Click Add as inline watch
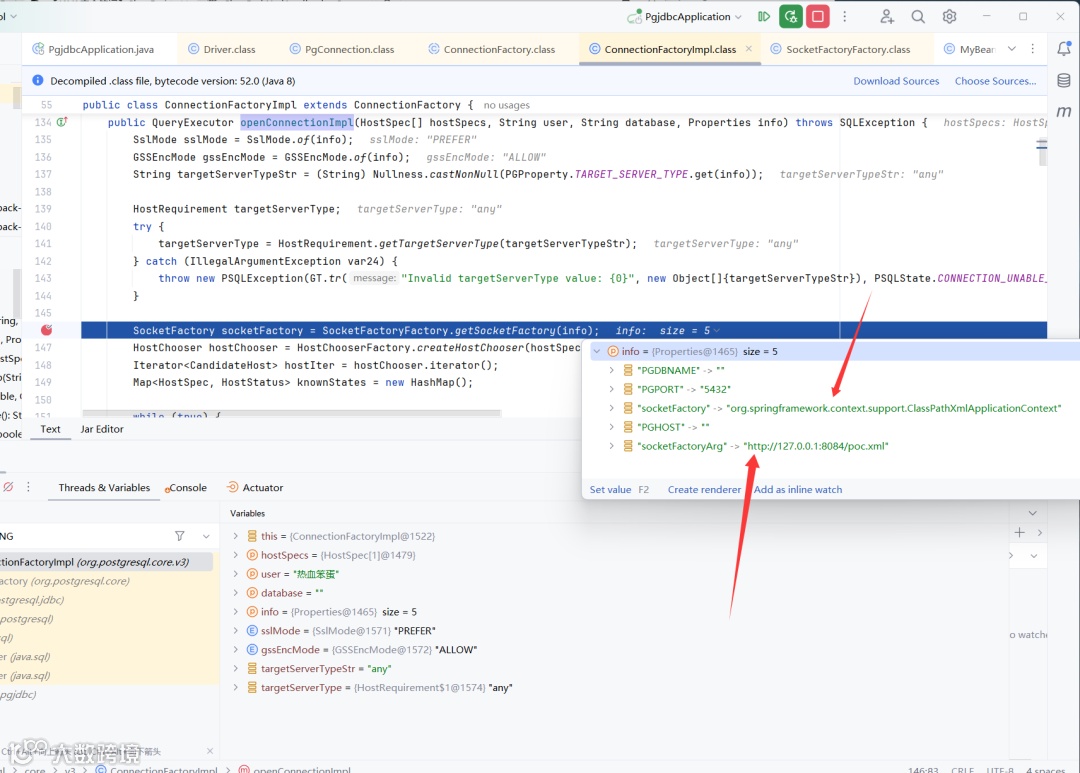The width and height of the screenshot is (1080, 773). (798, 489)
